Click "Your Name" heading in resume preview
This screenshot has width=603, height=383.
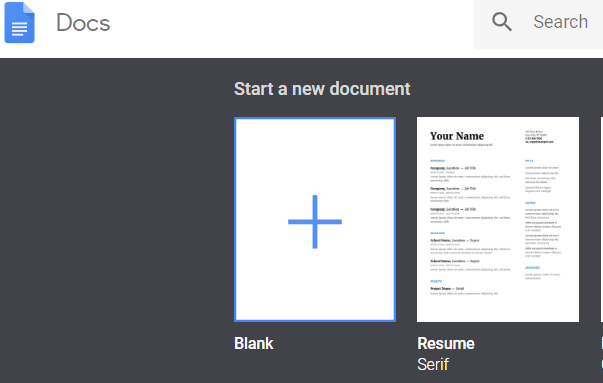point(457,136)
